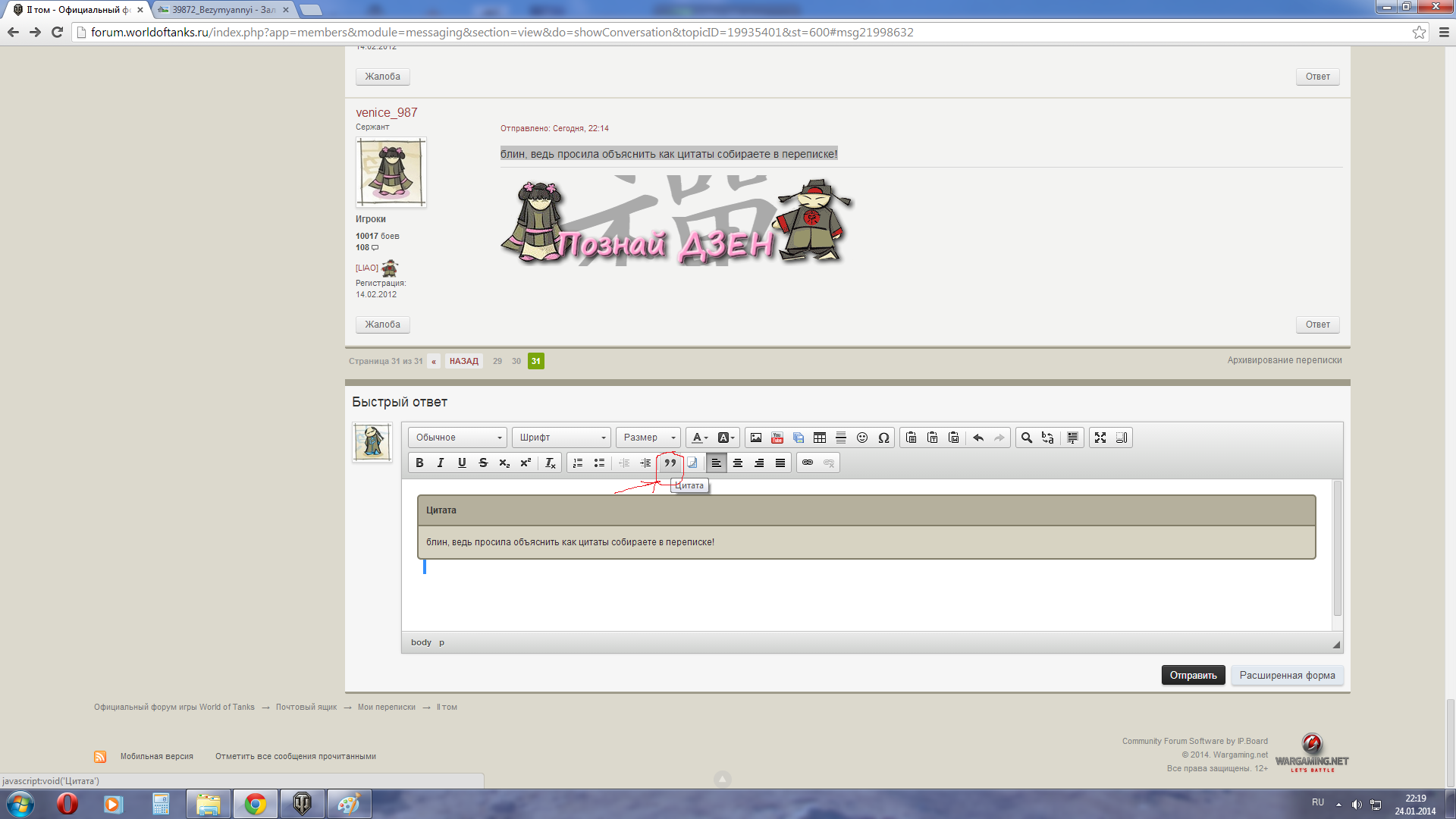Open 'Расширенная форма' extended form
The width and height of the screenshot is (1456, 819).
1287,675
